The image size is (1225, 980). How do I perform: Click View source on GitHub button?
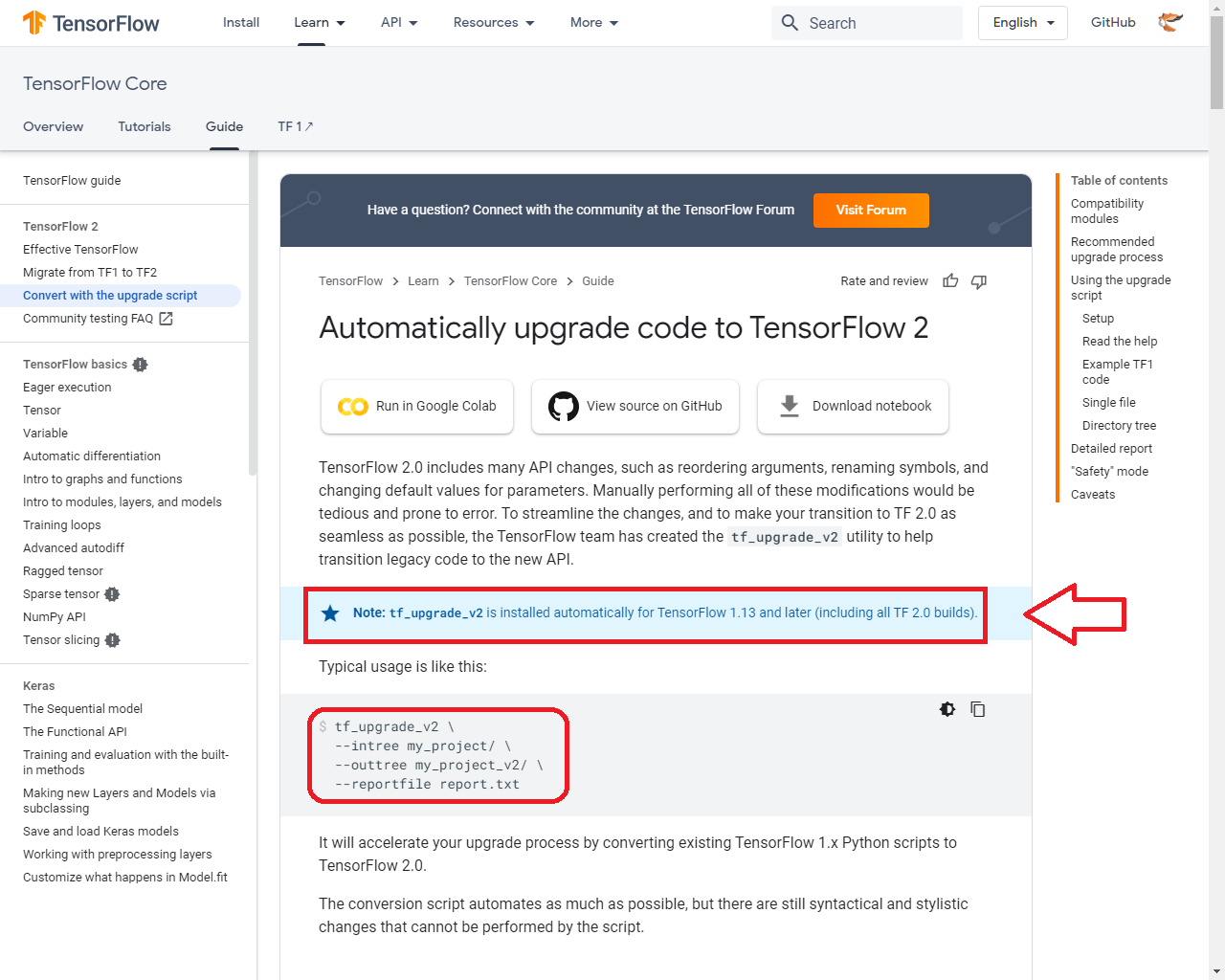pyautogui.click(x=635, y=407)
